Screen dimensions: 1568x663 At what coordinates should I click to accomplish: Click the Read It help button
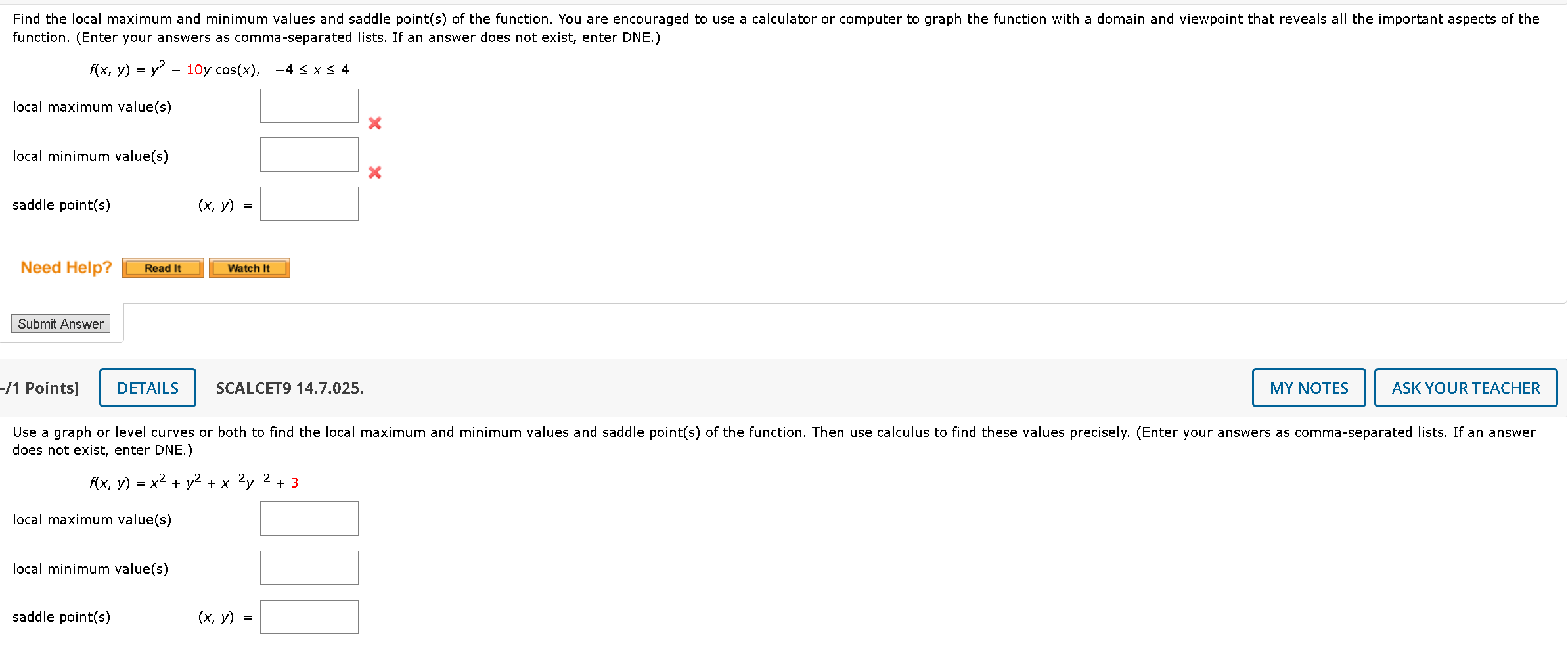(x=162, y=267)
